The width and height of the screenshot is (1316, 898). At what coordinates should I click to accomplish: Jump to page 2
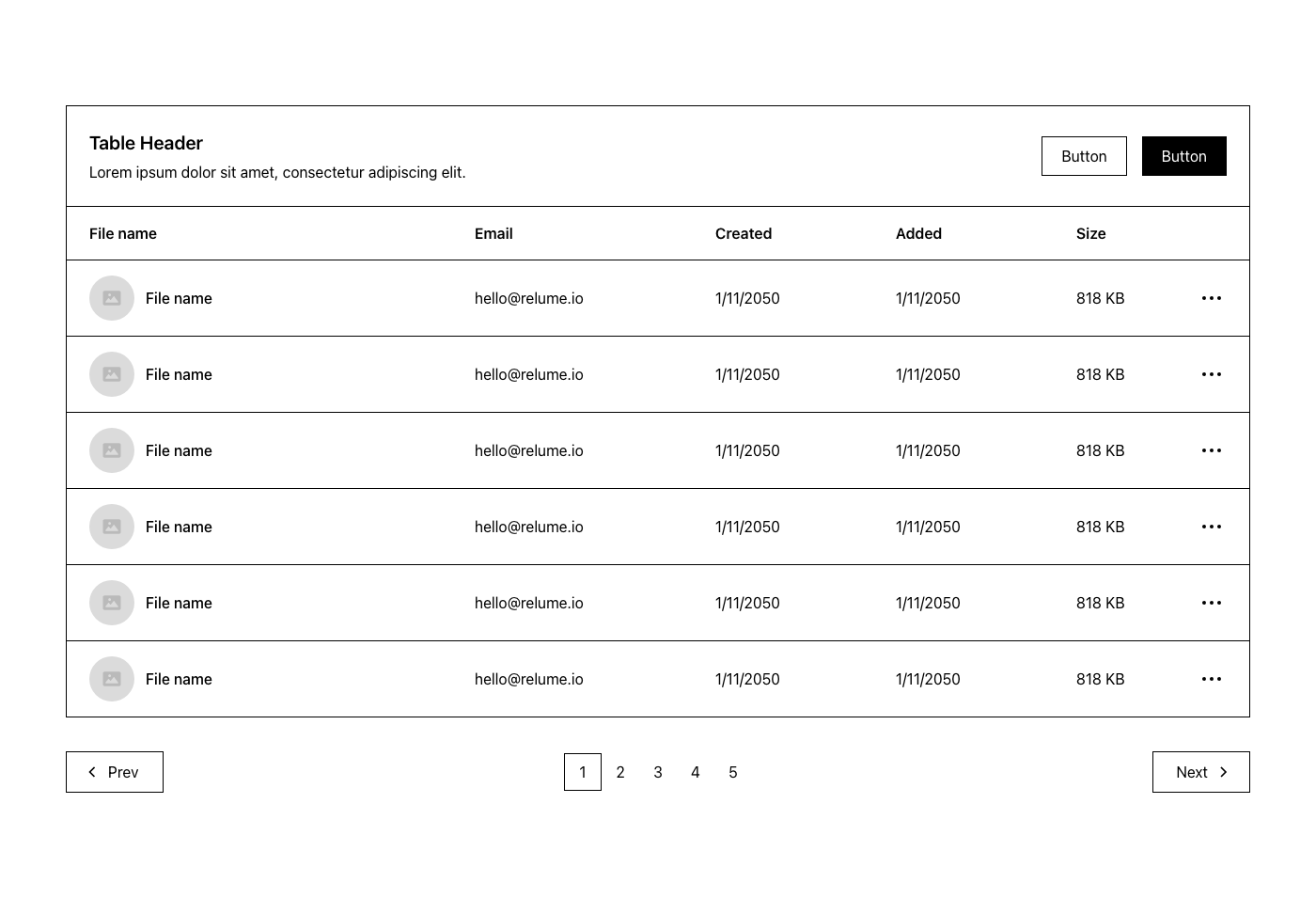pyautogui.click(x=620, y=772)
